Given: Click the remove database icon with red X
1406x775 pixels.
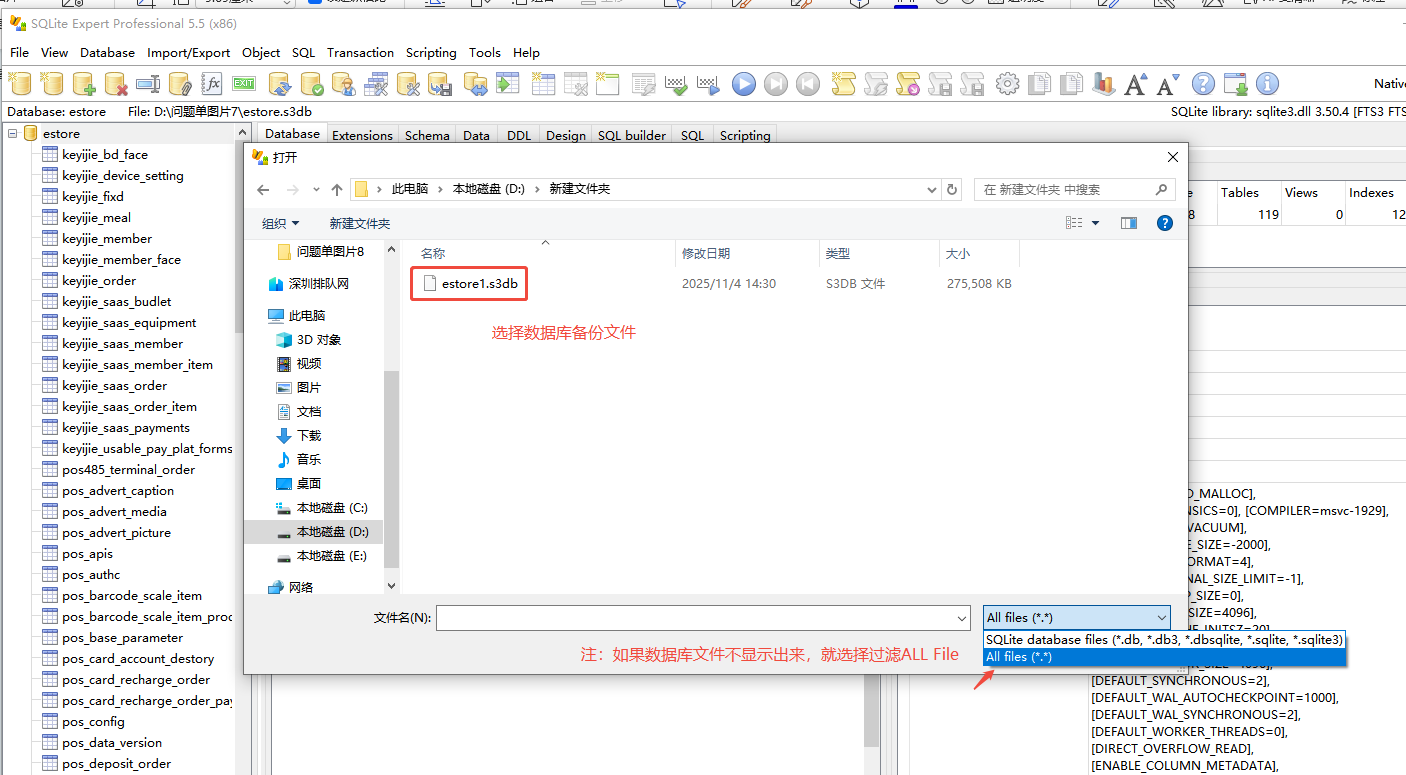Looking at the screenshot, I should coord(116,84).
